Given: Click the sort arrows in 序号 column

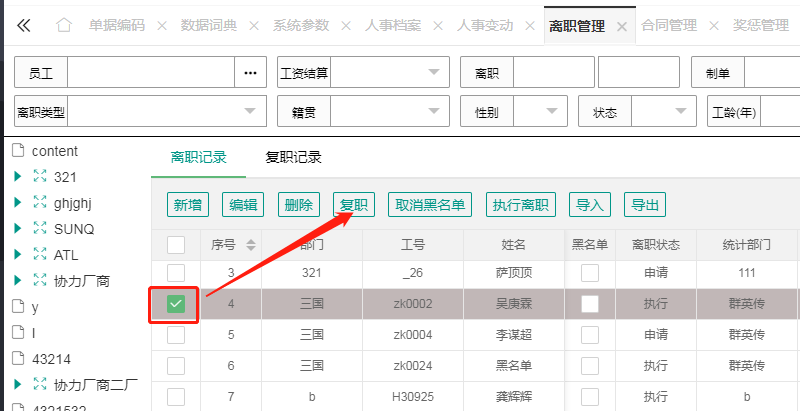Looking at the screenshot, I should click(x=250, y=244).
